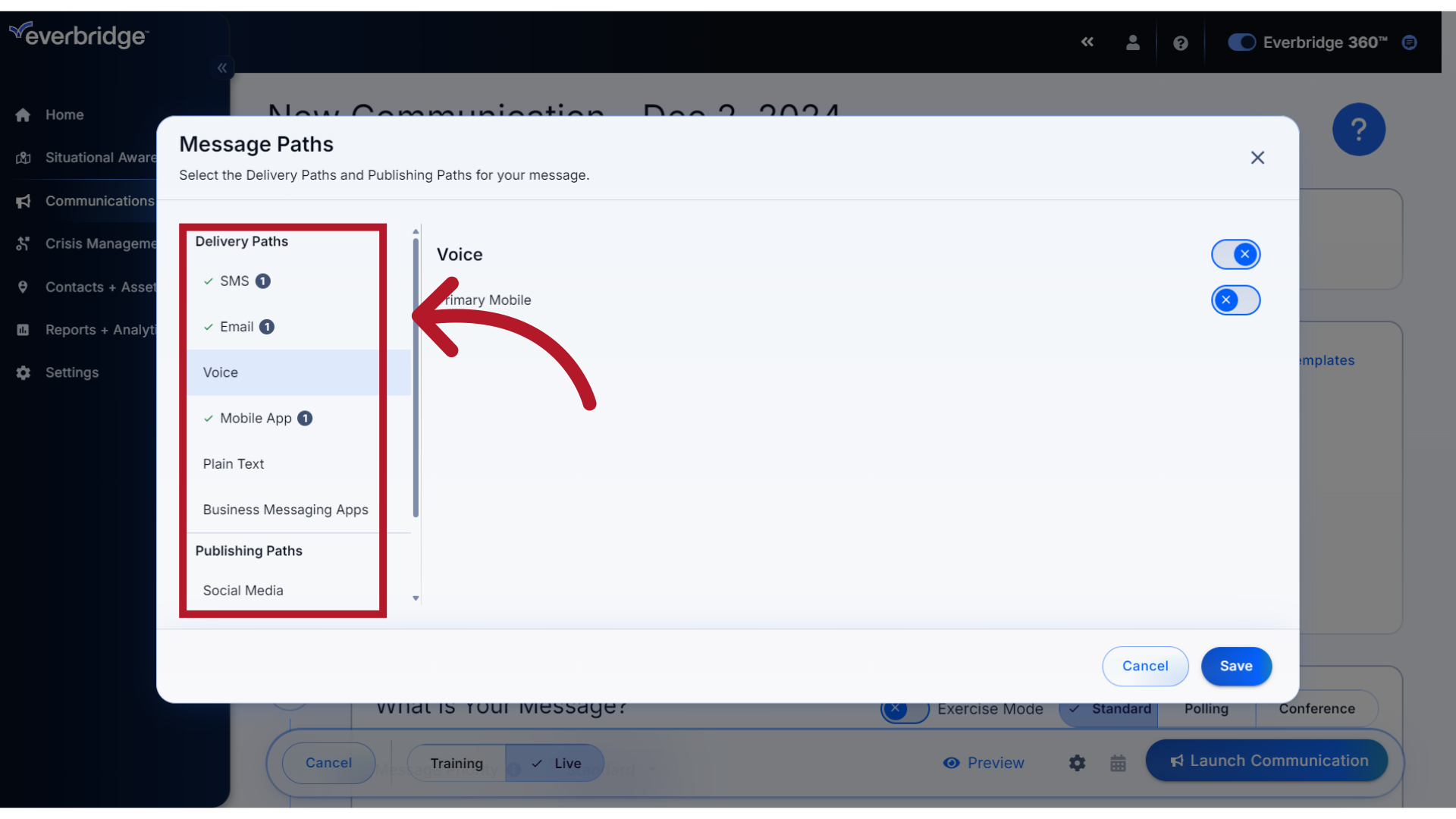
Task: Open Reports and Analytics section
Action: pos(100,329)
